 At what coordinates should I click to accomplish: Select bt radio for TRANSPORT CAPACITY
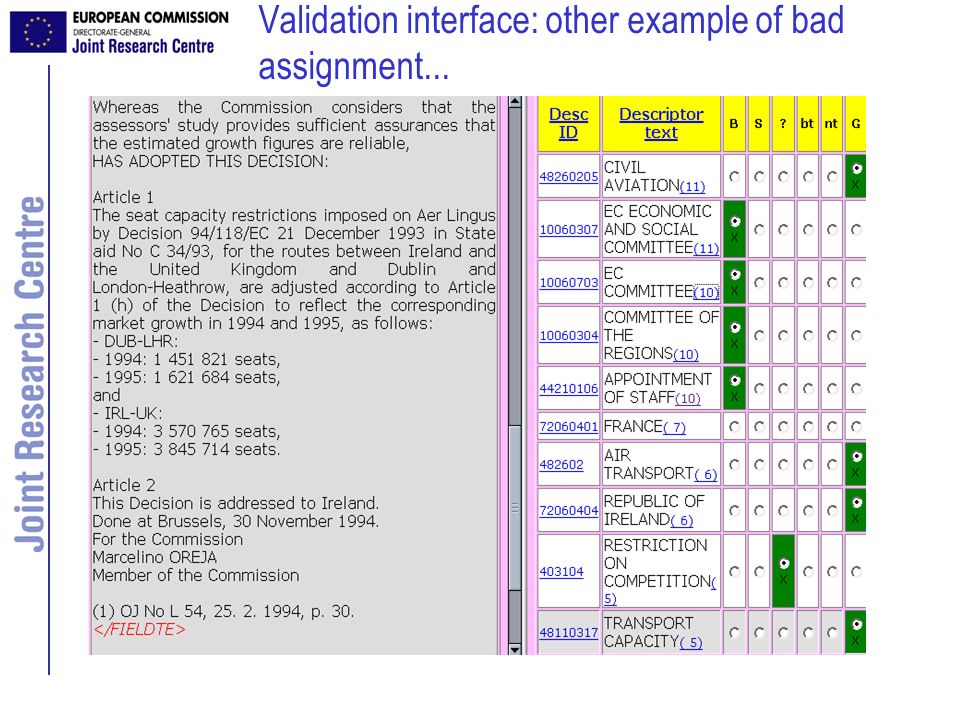click(x=808, y=632)
